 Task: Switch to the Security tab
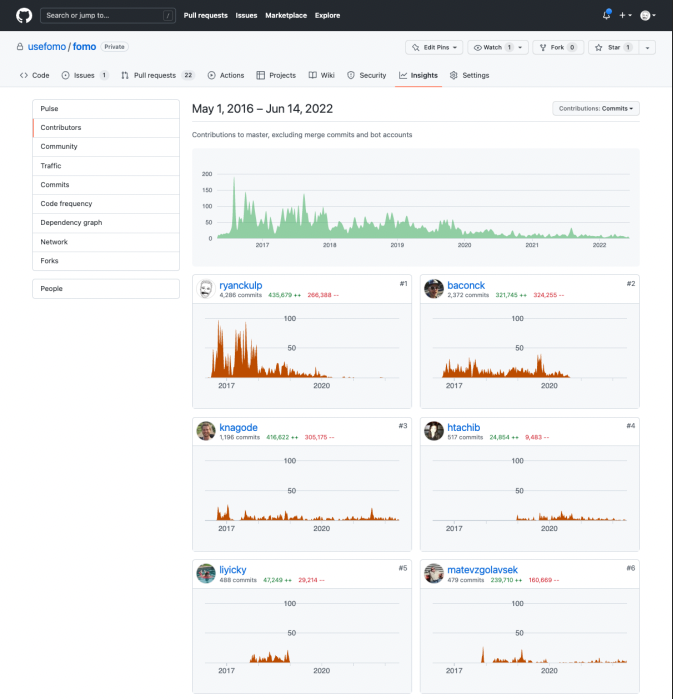(x=367, y=75)
